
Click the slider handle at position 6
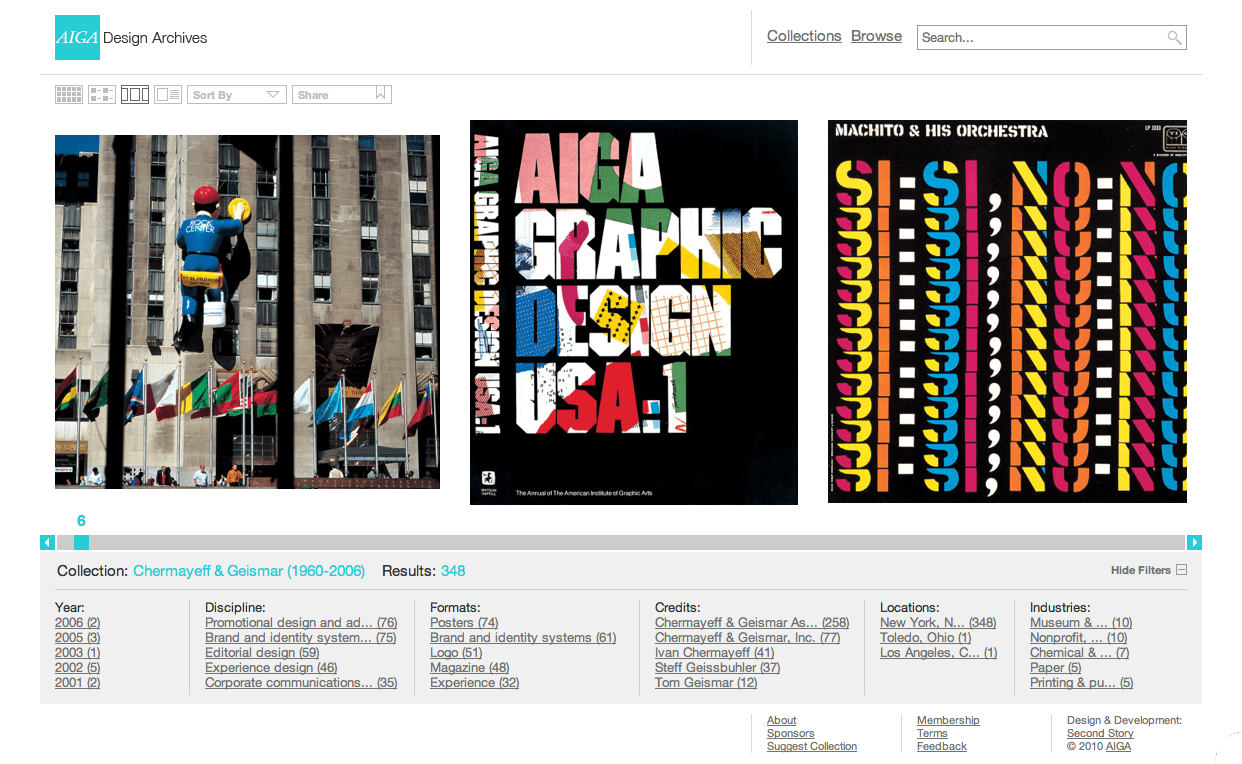tap(81, 542)
